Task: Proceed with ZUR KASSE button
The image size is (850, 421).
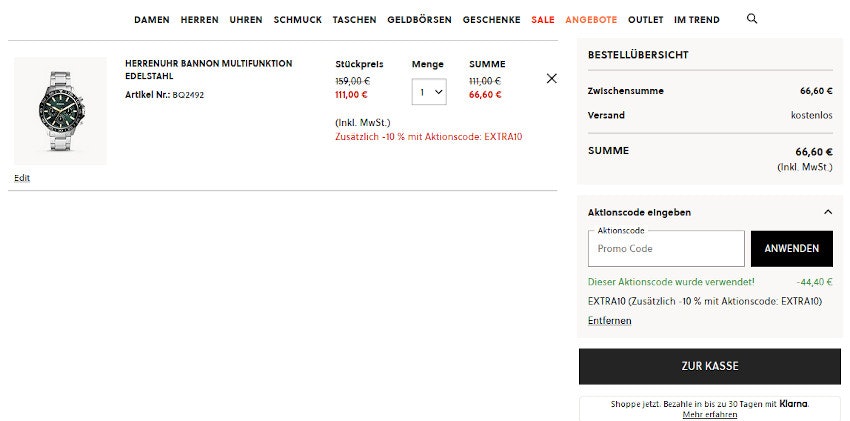Action: pyautogui.click(x=709, y=366)
